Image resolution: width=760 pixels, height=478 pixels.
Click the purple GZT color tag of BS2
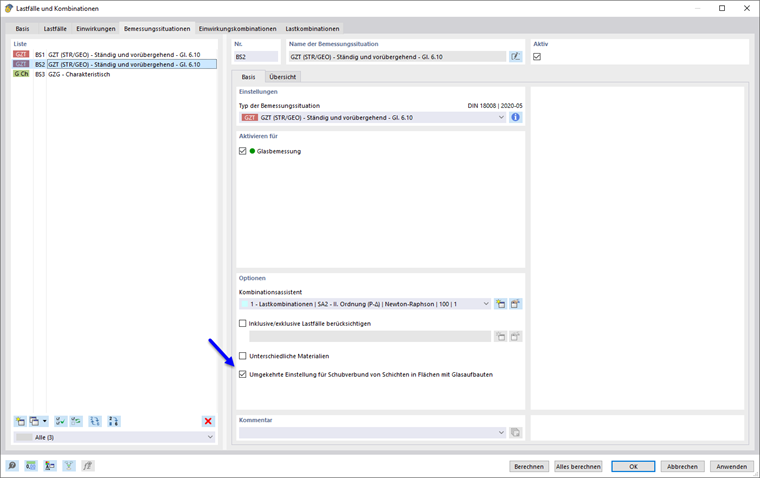(21, 64)
